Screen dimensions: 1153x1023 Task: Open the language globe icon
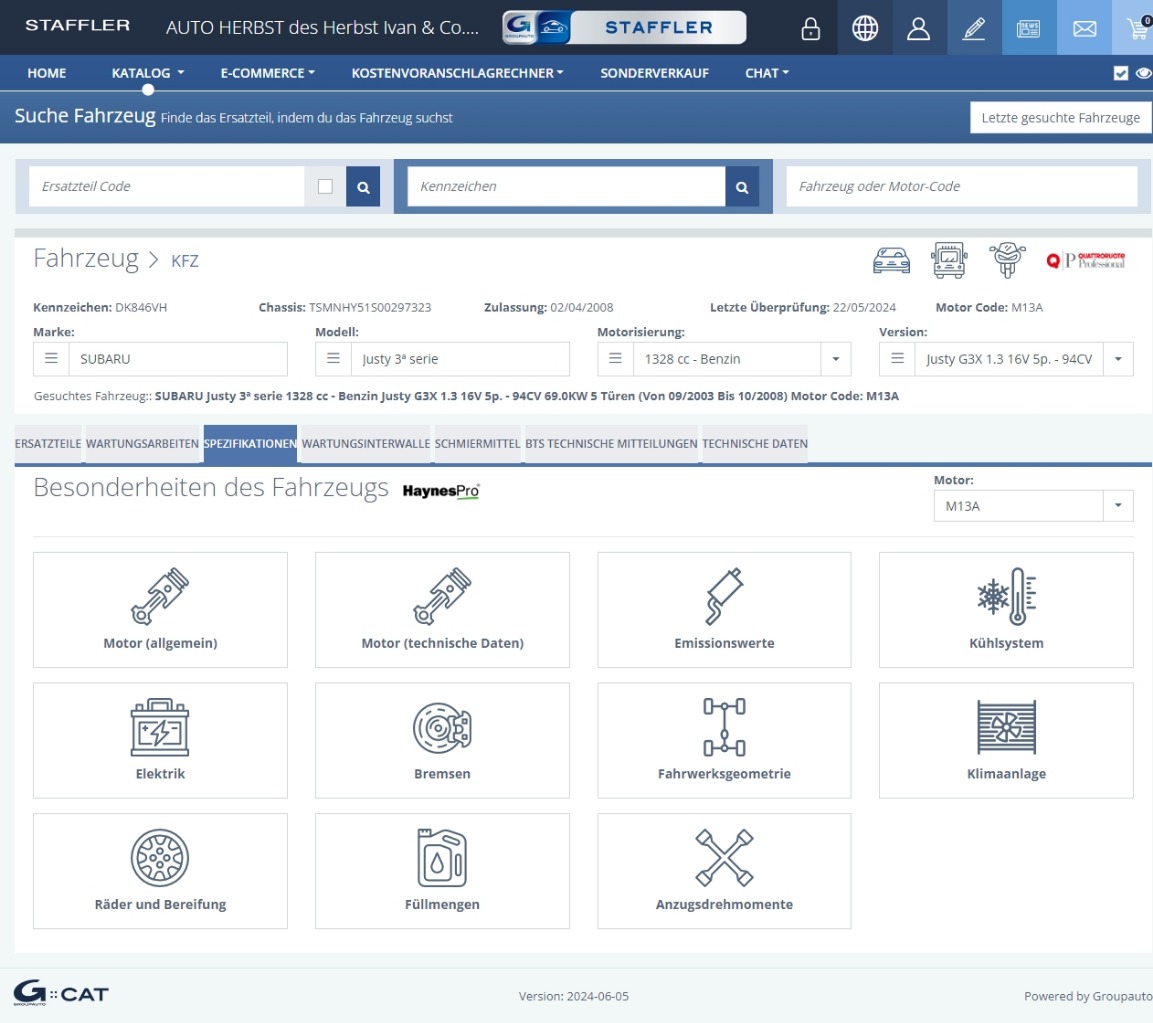click(865, 28)
